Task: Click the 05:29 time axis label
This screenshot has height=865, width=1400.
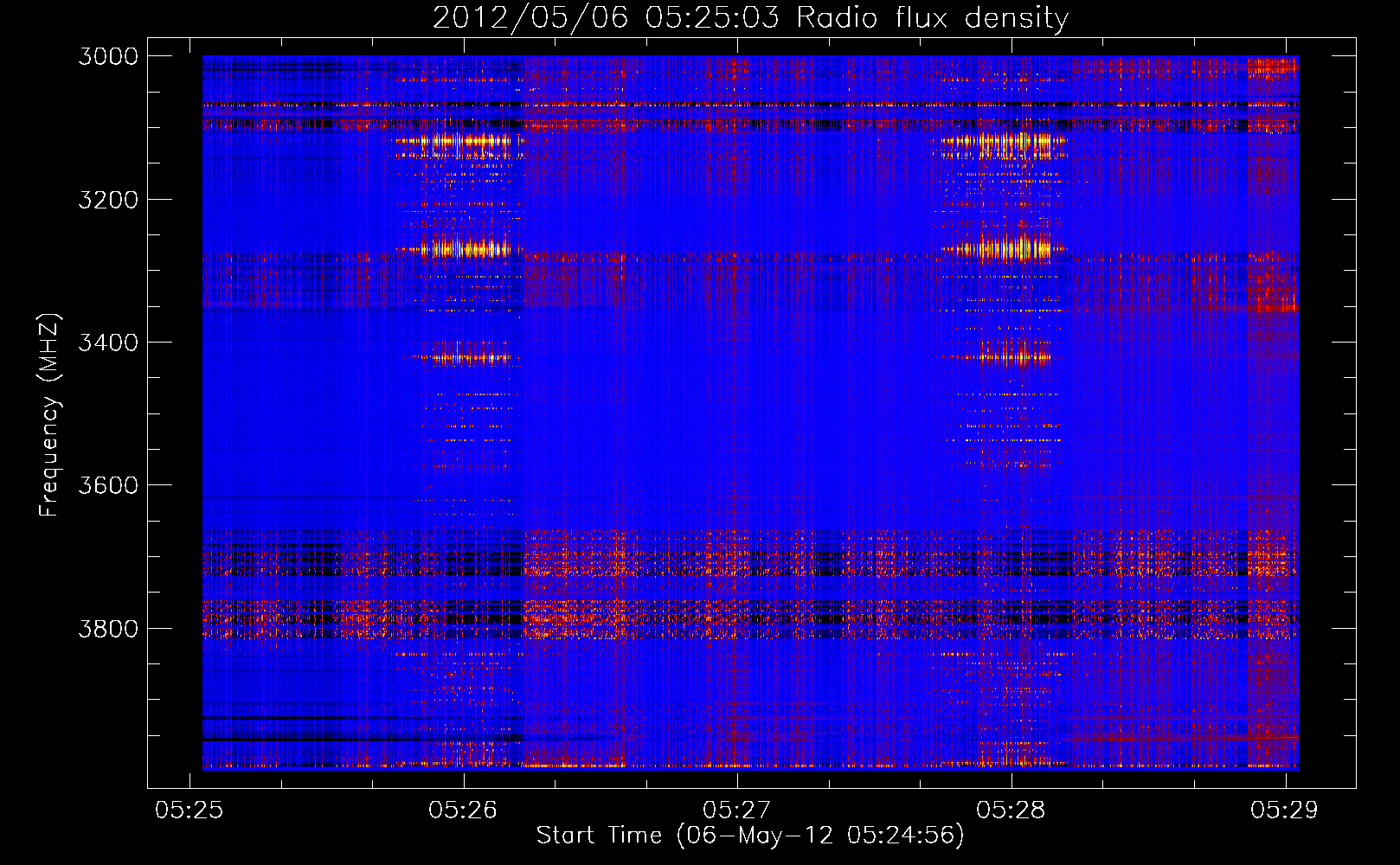Action: click(x=1284, y=810)
